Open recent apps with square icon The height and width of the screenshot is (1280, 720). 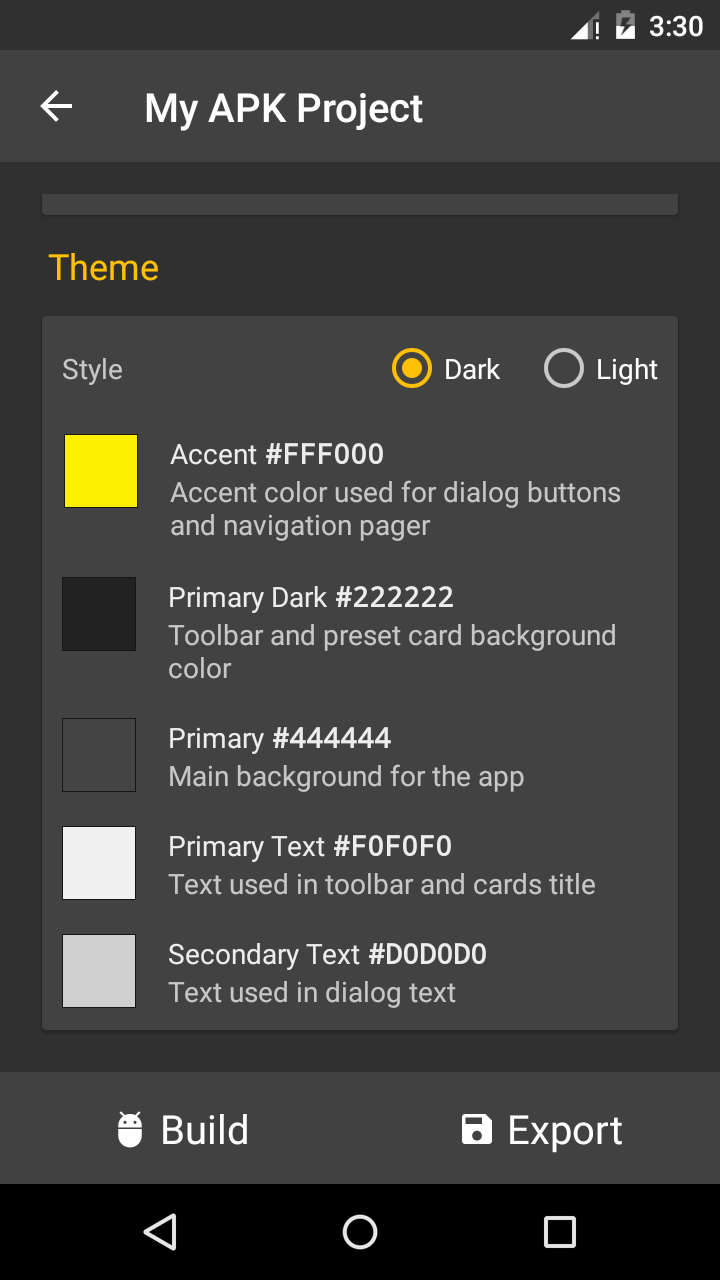pyautogui.click(x=559, y=1232)
